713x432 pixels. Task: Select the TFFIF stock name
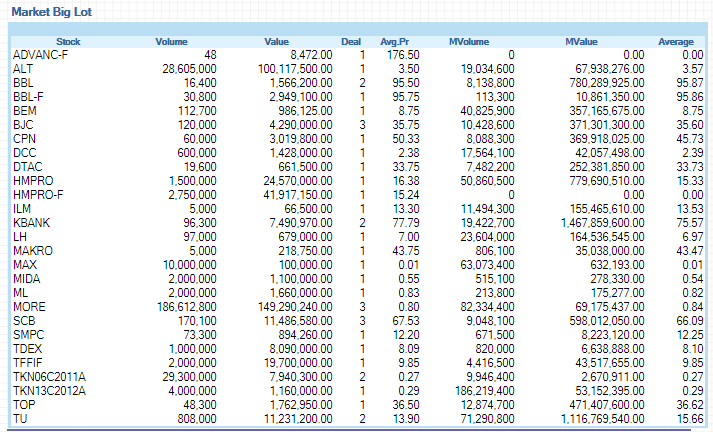(27, 363)
